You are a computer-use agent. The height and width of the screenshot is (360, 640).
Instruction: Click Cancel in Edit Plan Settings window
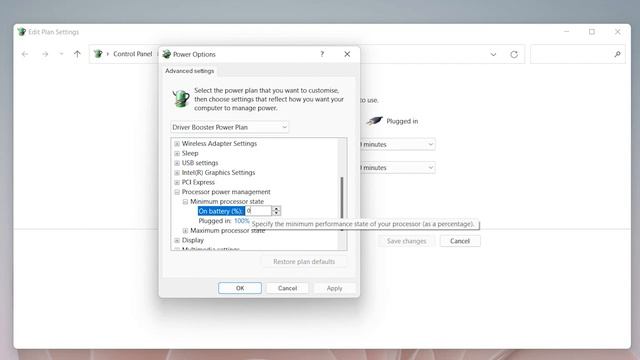[x=460, y=241]
